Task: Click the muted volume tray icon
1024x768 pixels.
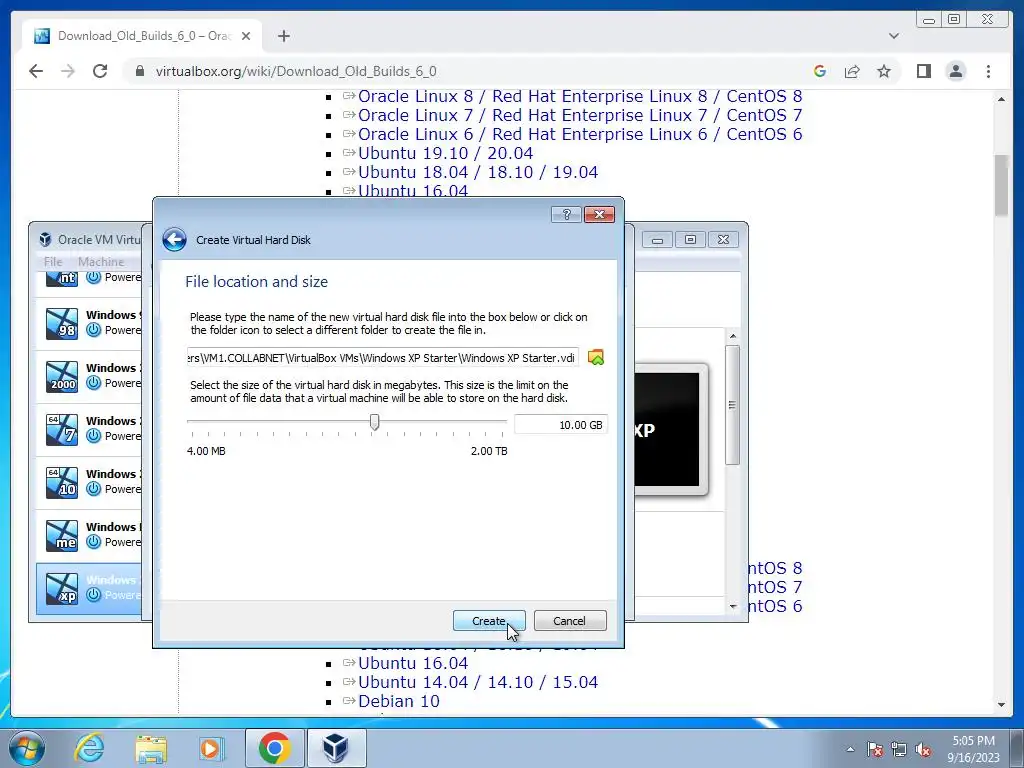Action: (923, 749)
